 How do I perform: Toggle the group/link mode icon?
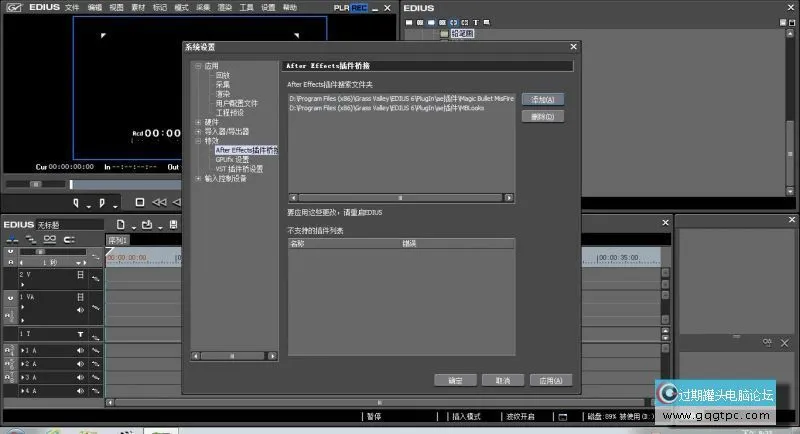49,239
